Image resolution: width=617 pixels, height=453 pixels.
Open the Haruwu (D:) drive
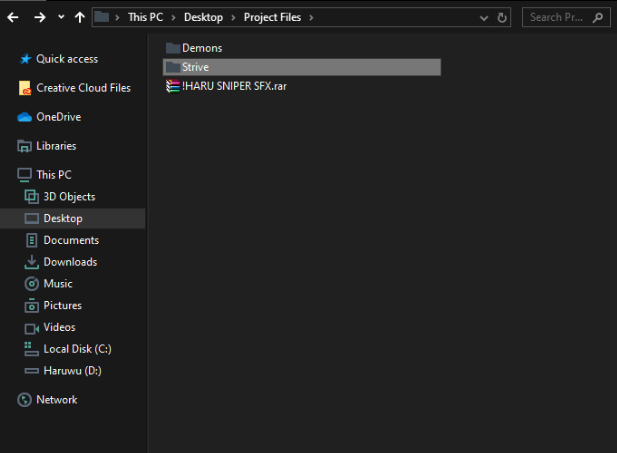click(72, 370)
